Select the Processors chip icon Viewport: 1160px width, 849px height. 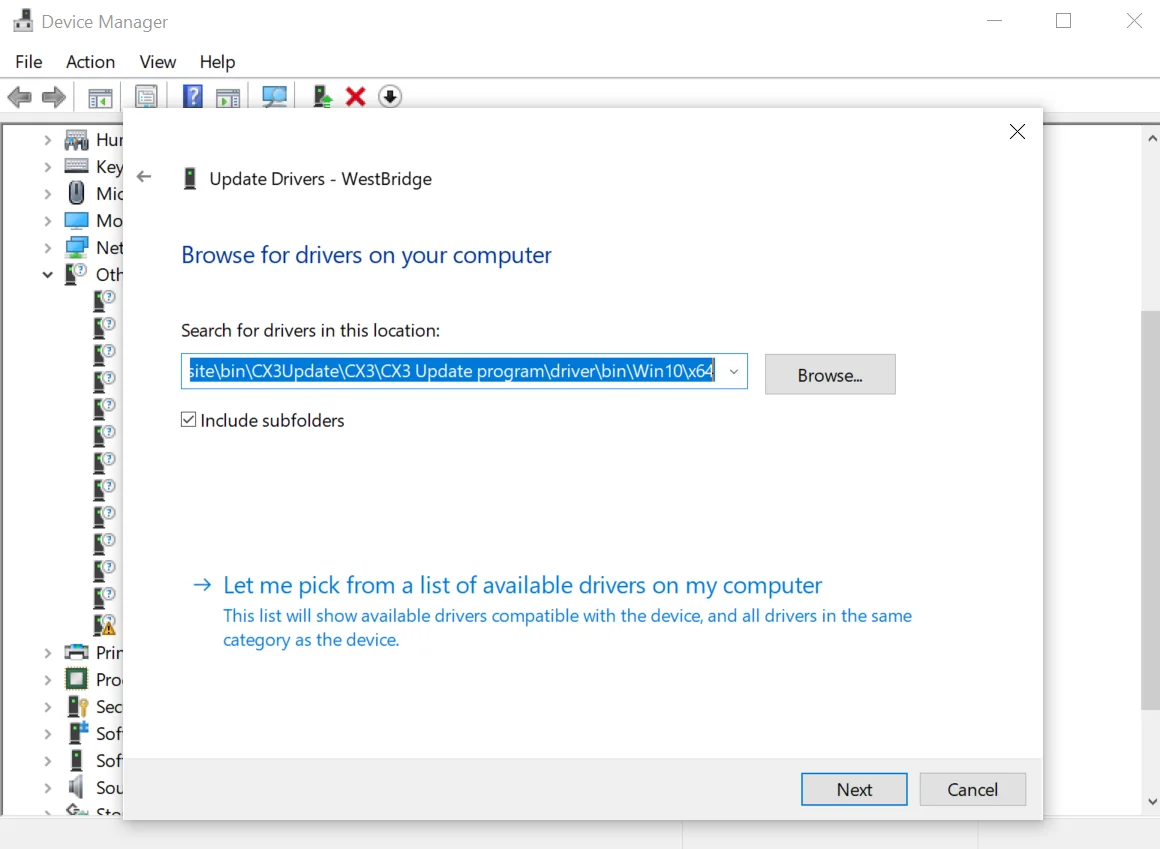pyautogui.click(x=76, y=679)
